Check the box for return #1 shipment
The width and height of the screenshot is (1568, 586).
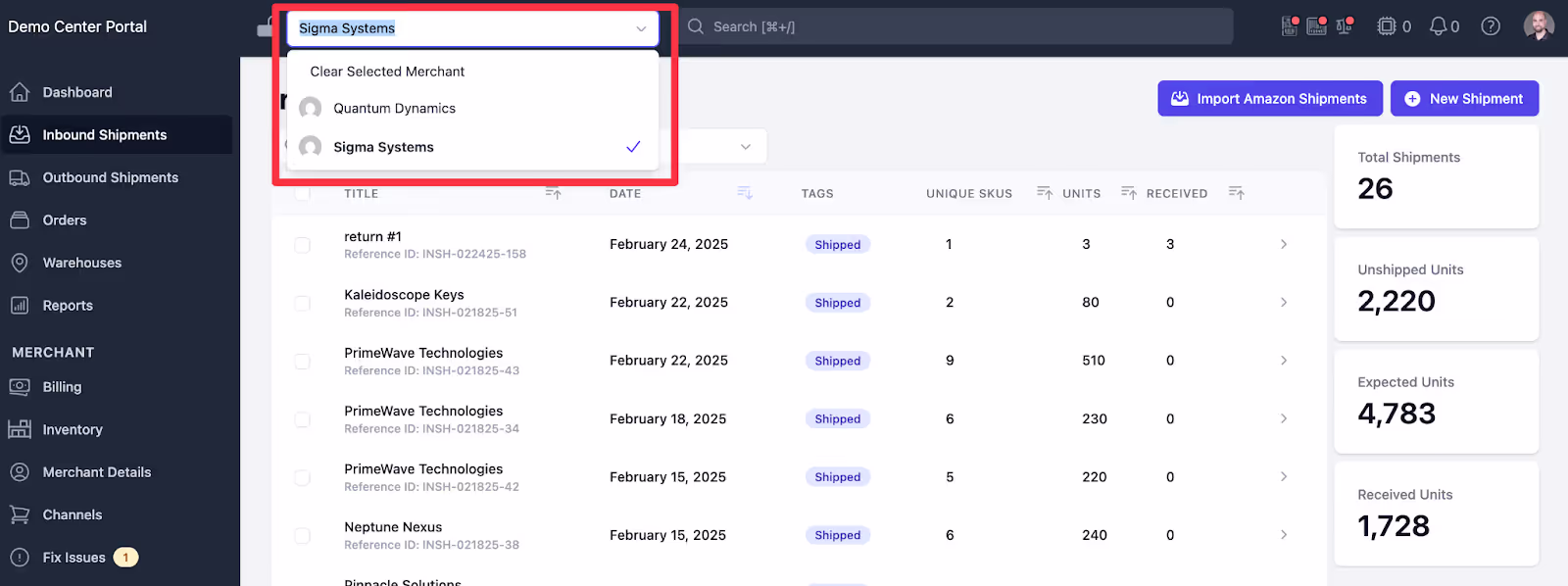point(303,245)
